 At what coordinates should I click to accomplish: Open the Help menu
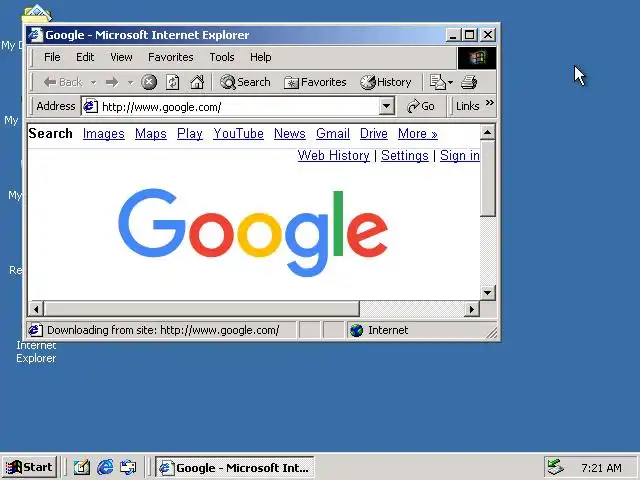click(x=260, y=57)
